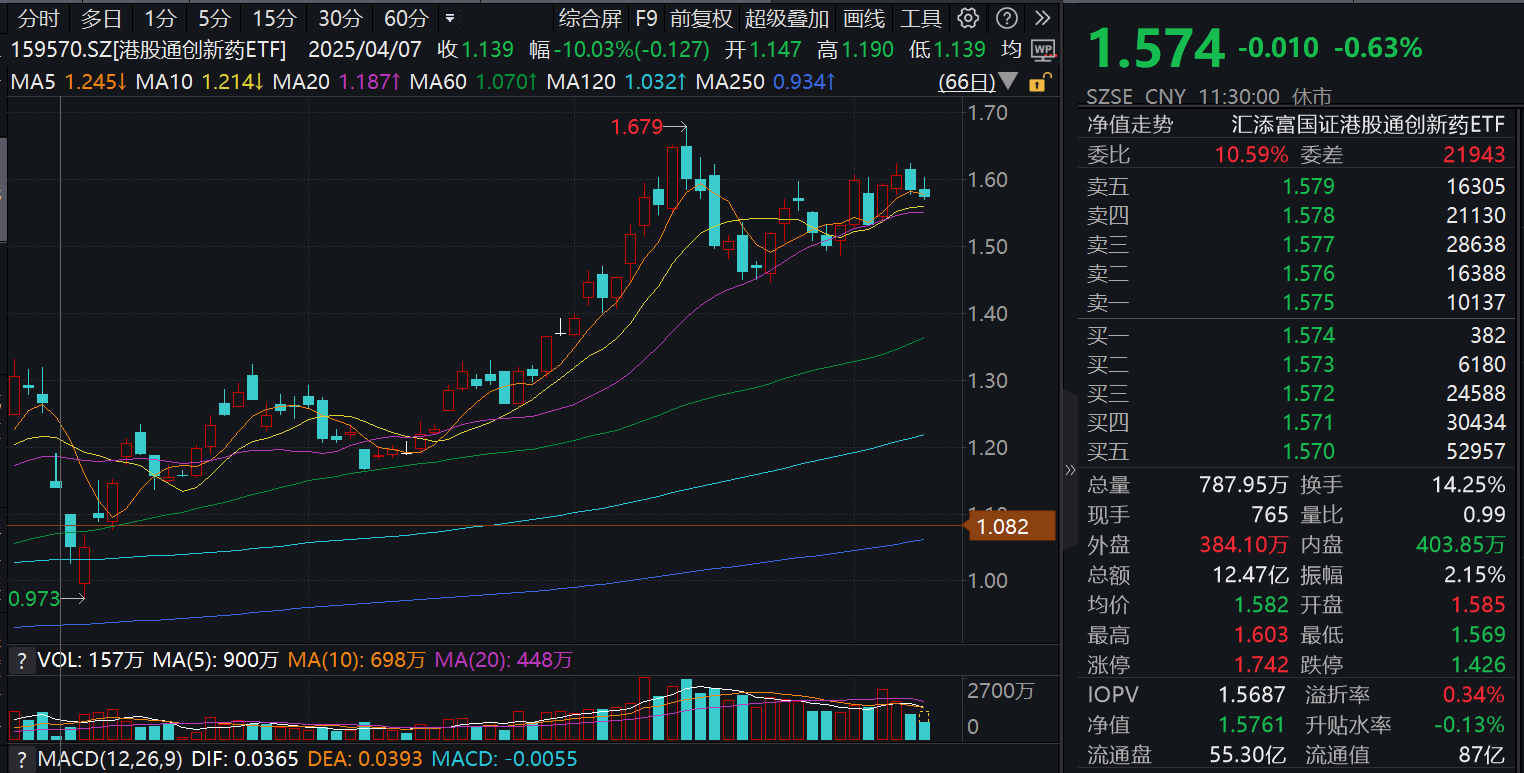
Task: Switch to the 分时 intraday tab
Action: click(x=38, y=18)
